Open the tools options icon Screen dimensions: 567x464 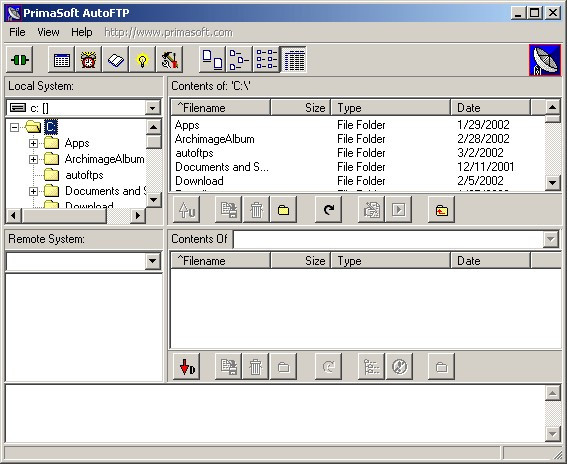(170, 59)
